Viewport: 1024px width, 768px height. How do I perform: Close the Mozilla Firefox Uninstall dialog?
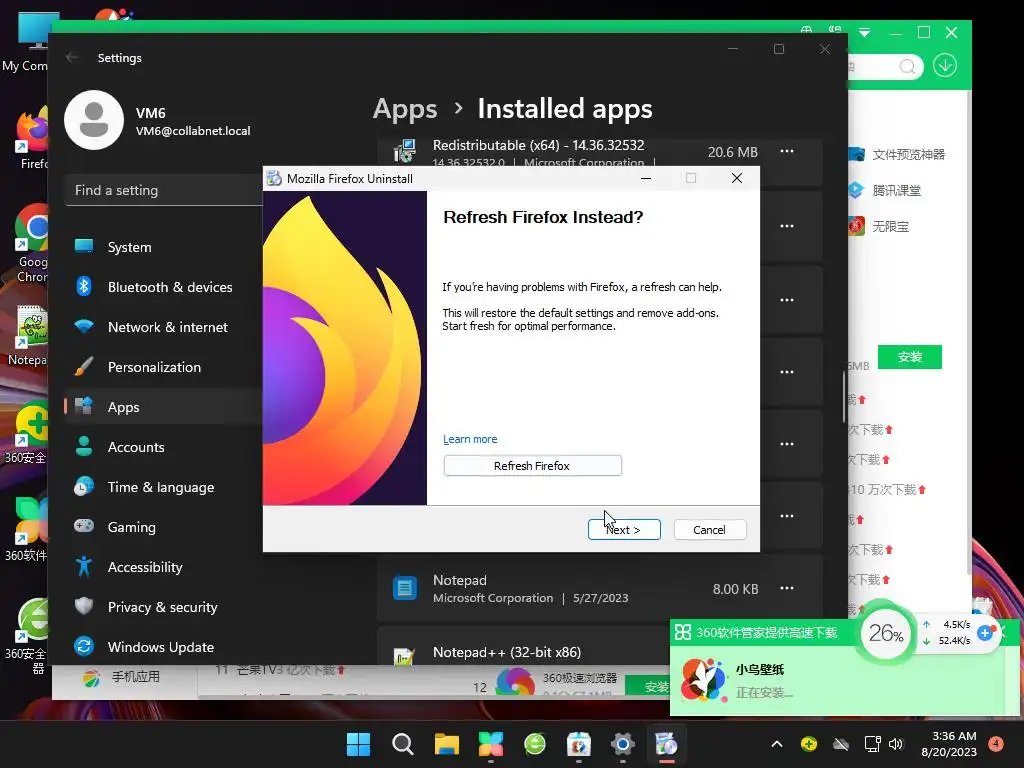pos(737,178)
